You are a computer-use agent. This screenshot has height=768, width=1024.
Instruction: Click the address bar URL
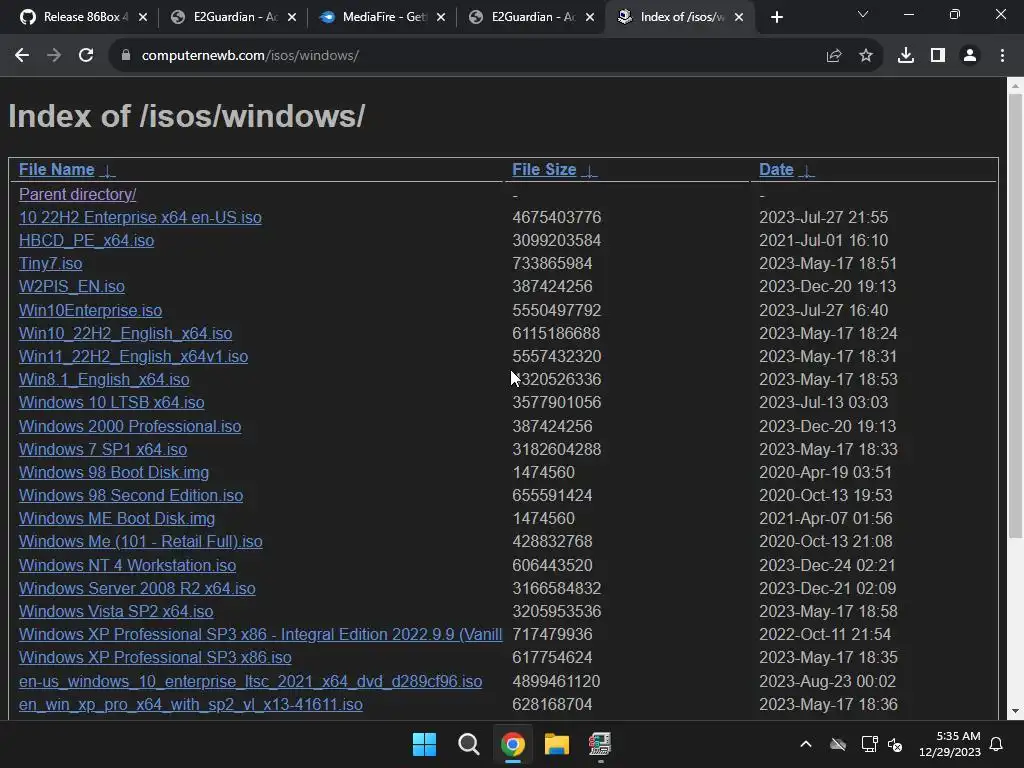250,56
